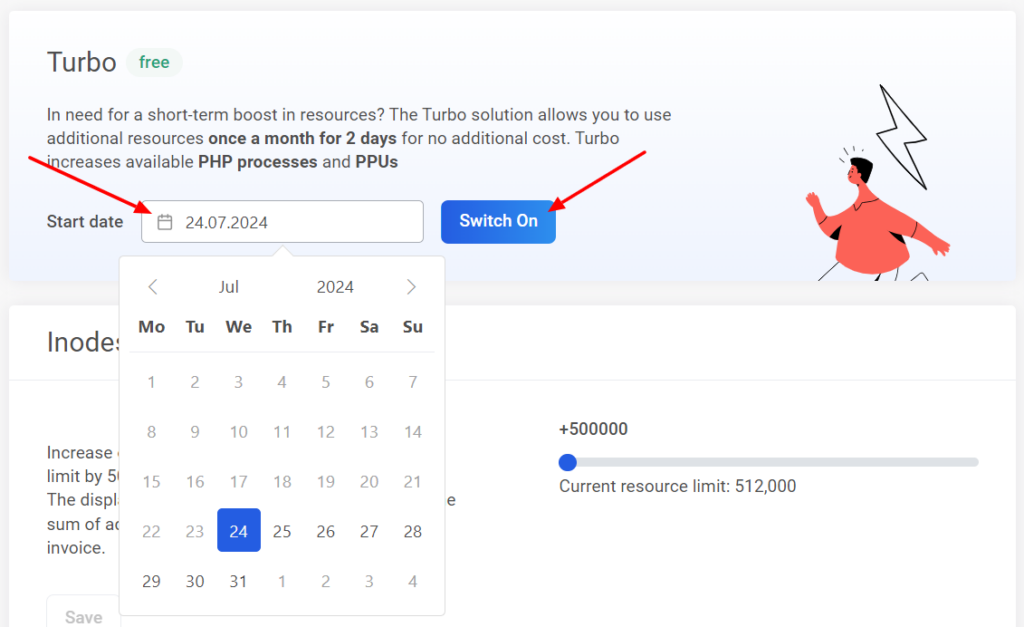Select July 26 in the calendar
The height and width of the screenshot is (627, 1024).
coord(325,531)
